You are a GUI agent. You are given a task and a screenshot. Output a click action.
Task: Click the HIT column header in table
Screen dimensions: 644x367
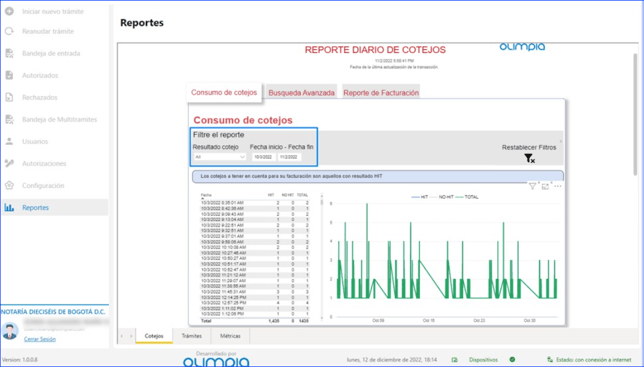271,195
